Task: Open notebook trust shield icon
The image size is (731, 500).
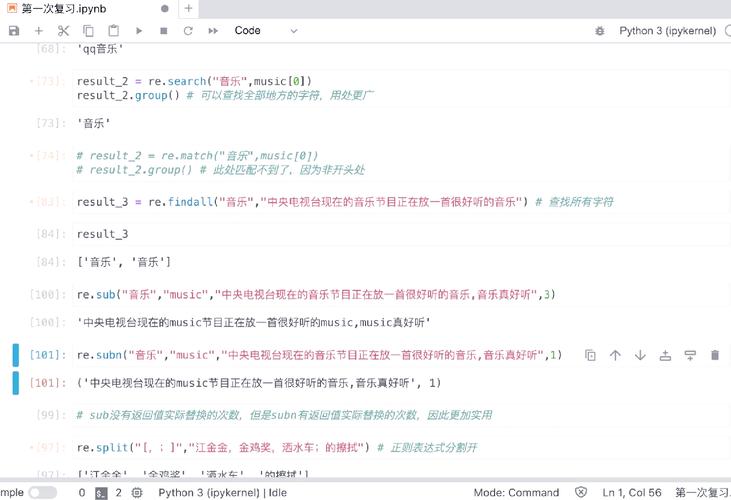Action: pos(580,493)
